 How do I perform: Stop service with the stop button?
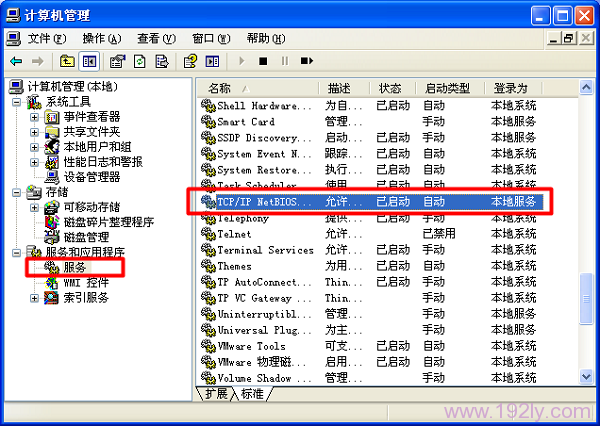(x=263, y=61)
